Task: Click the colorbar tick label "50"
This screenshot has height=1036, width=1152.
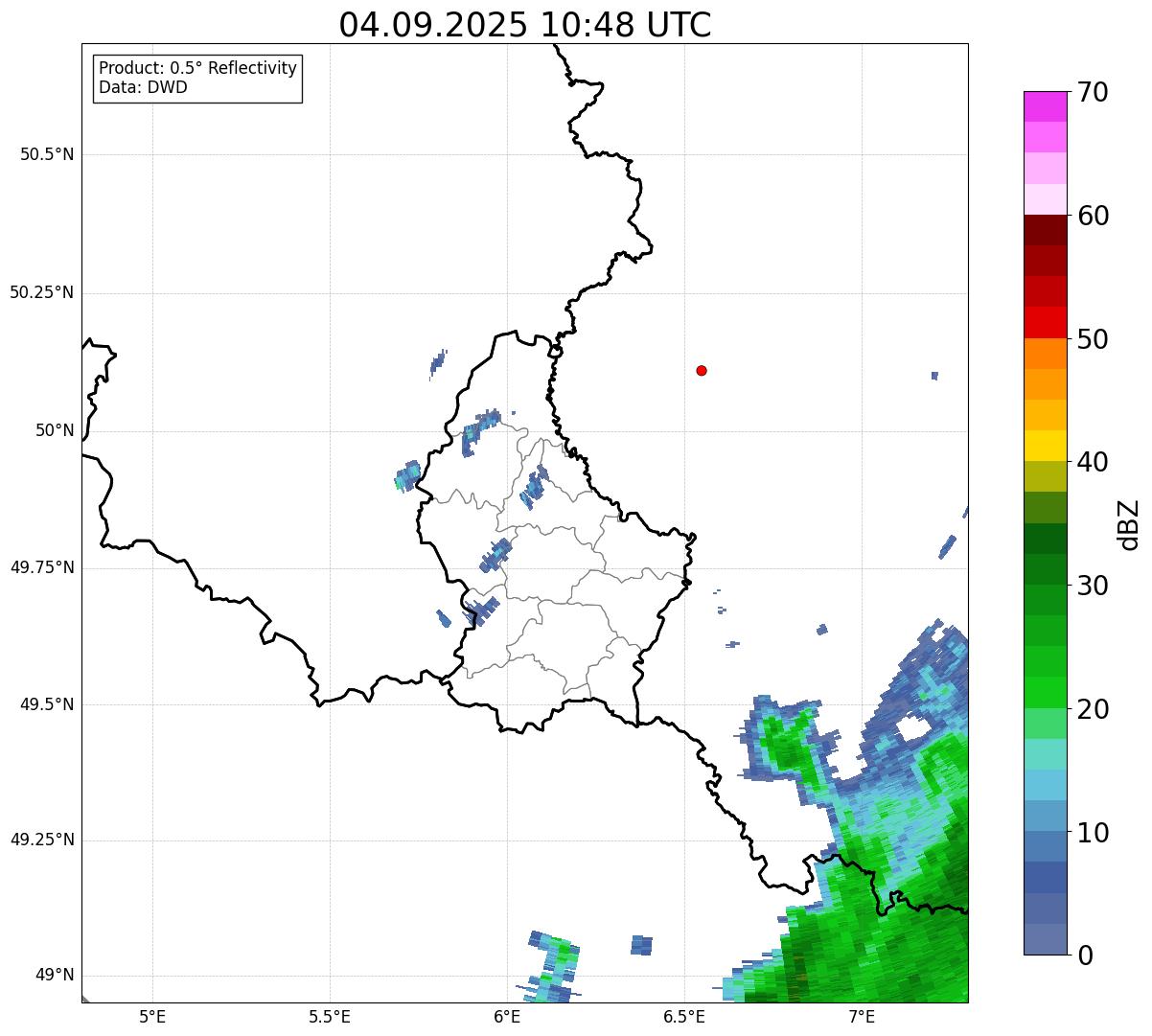Action: (x=1093, y=339)
